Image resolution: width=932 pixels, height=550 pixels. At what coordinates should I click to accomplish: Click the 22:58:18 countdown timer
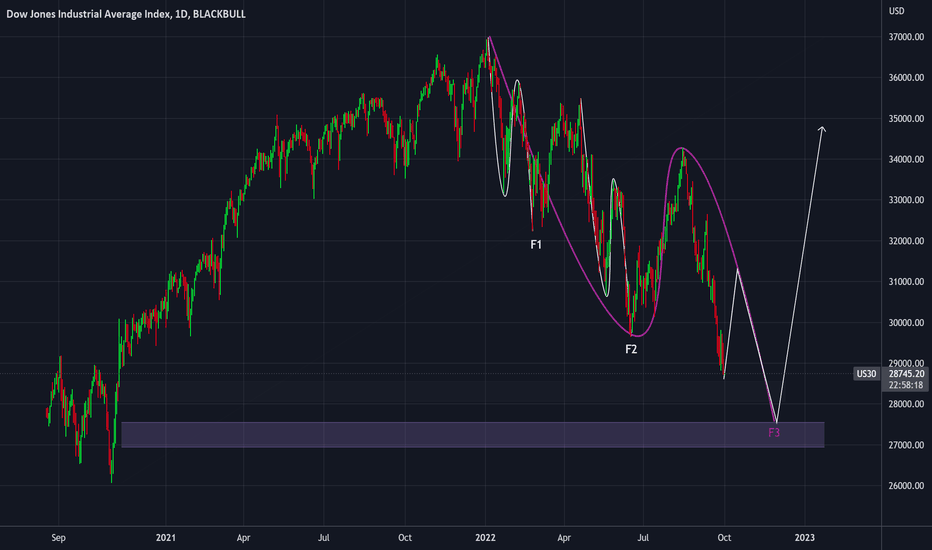point(905,385)
